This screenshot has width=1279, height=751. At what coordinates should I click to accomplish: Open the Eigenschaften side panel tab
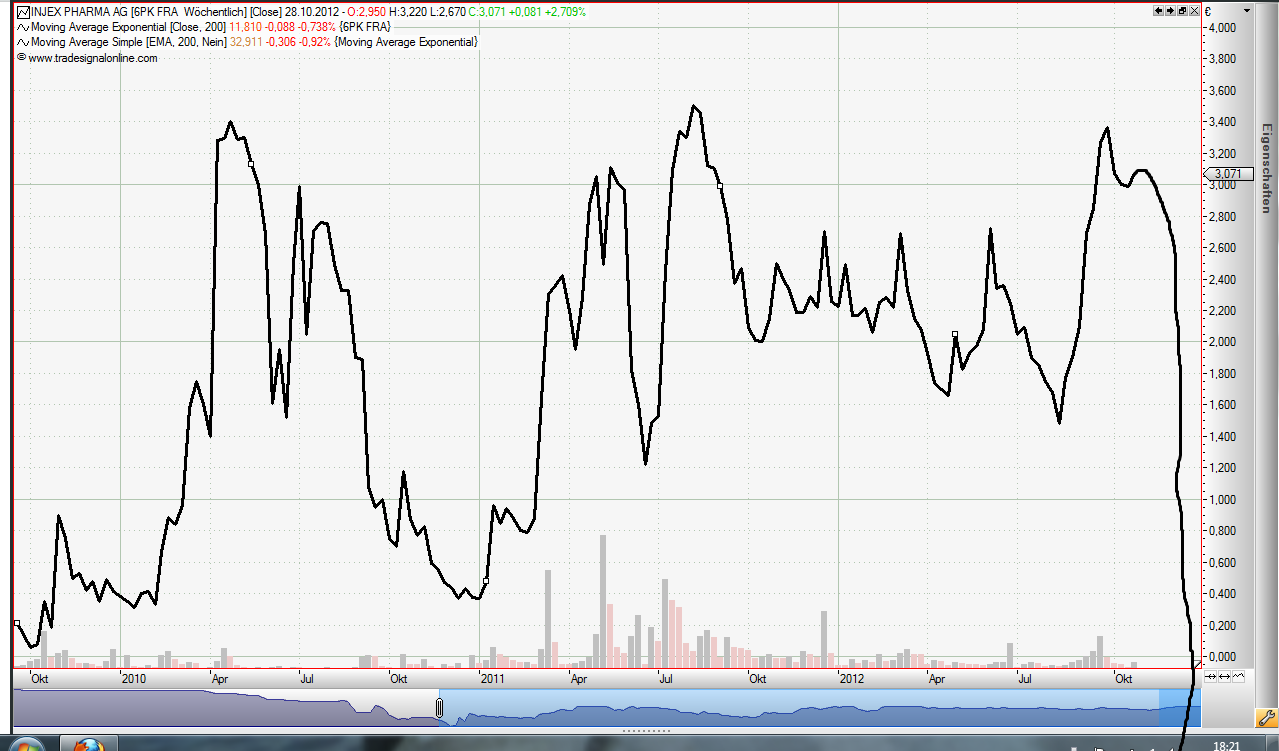coord(1266,167)
